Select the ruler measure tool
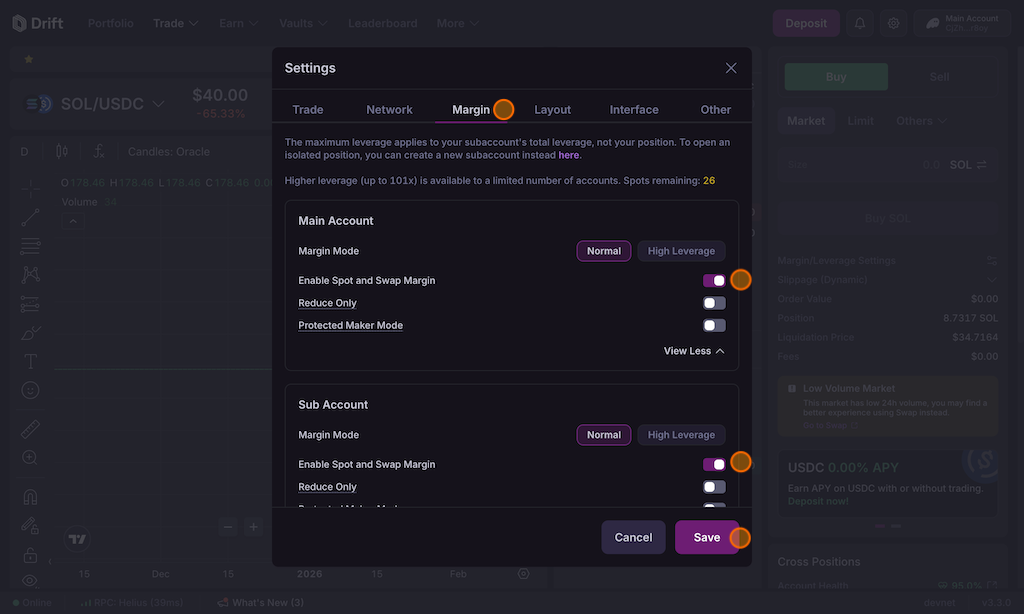 [x=30, y=429]
